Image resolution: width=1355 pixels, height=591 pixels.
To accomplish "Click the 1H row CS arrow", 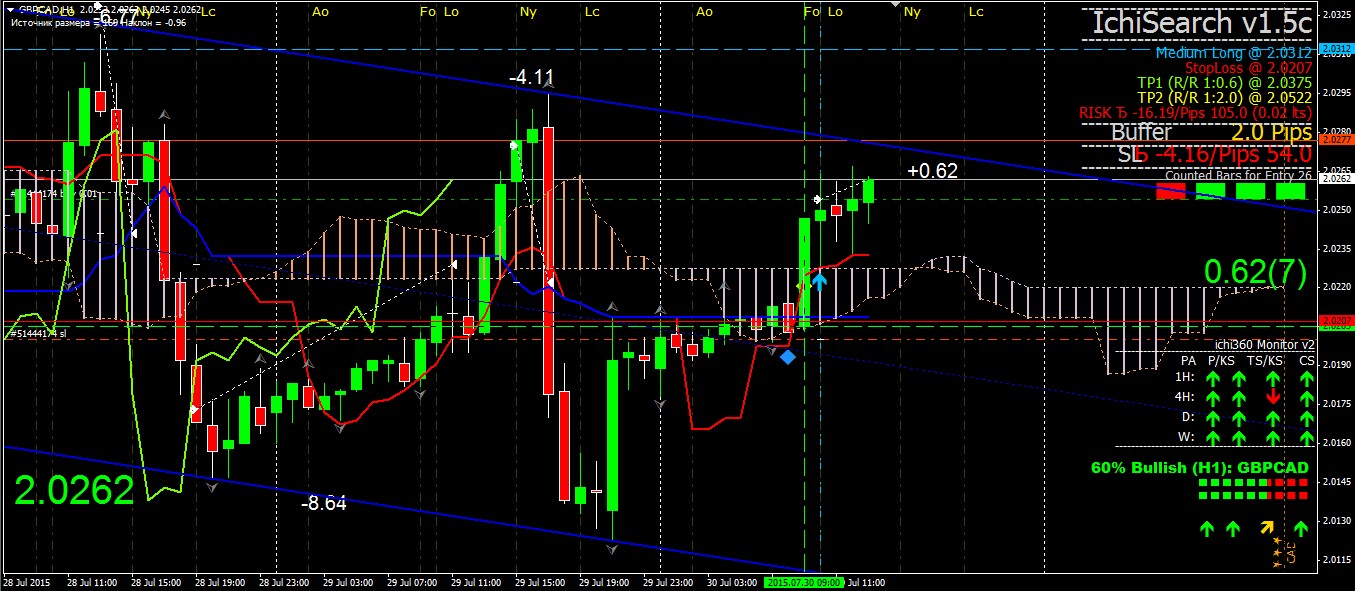I will [1306, 378].
